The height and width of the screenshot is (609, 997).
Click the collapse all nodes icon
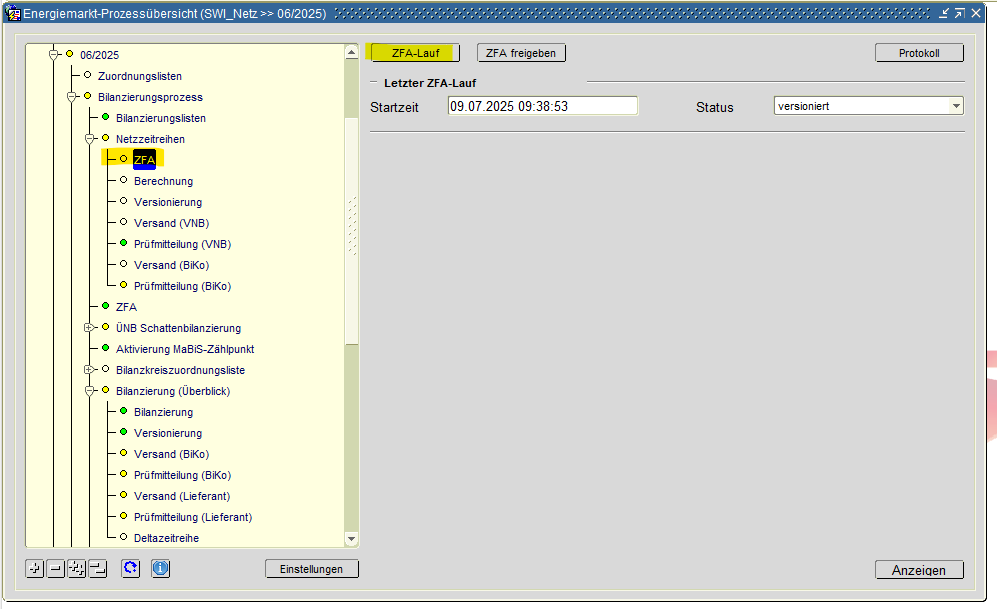point(97,569)
